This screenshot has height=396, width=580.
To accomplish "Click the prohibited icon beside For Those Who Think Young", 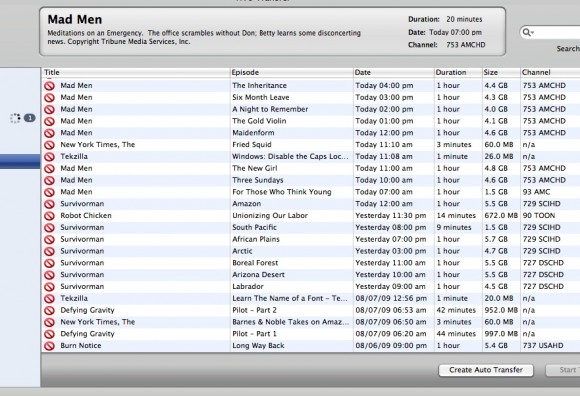I will point(50,192).
